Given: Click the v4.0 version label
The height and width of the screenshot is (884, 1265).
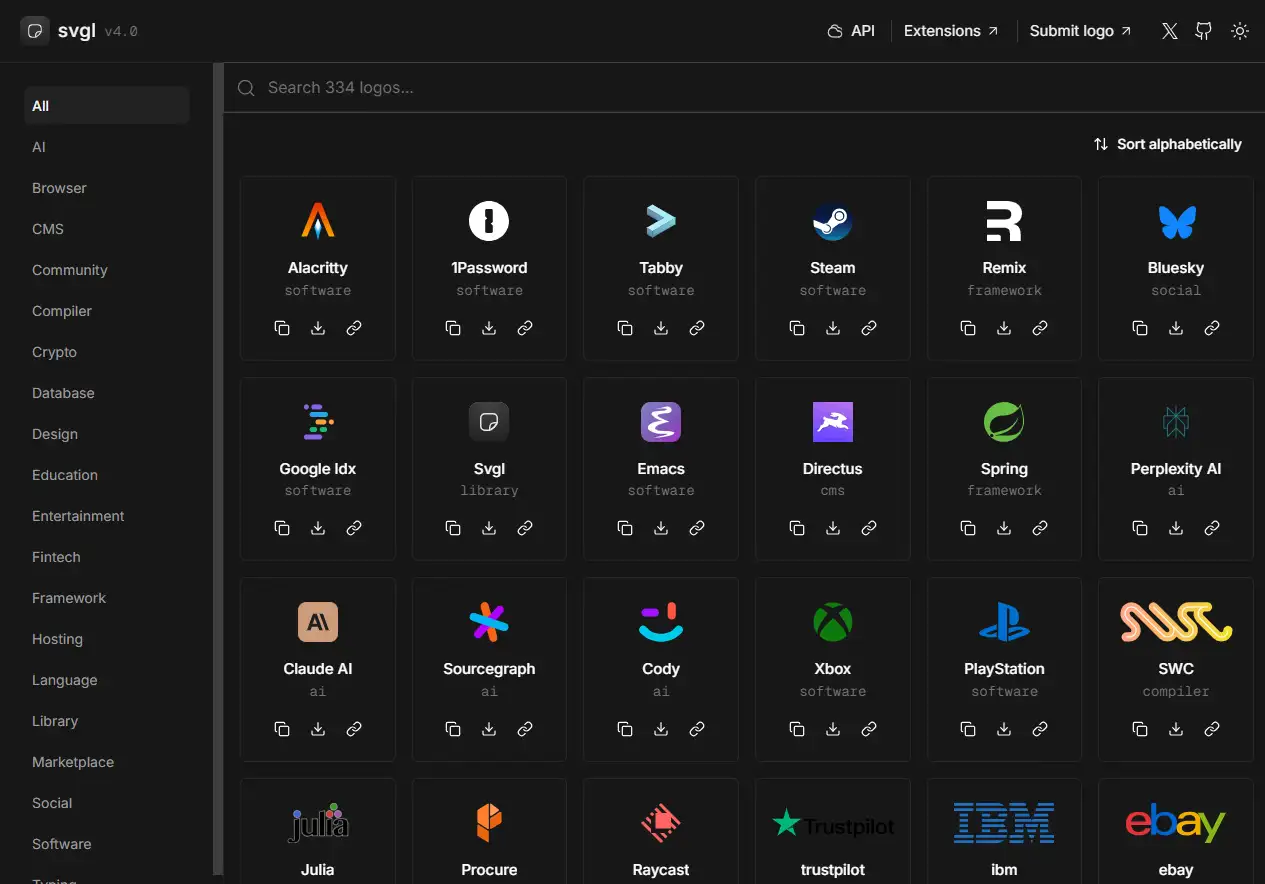Looking at the screenshot, I should (x=121, y=31).
